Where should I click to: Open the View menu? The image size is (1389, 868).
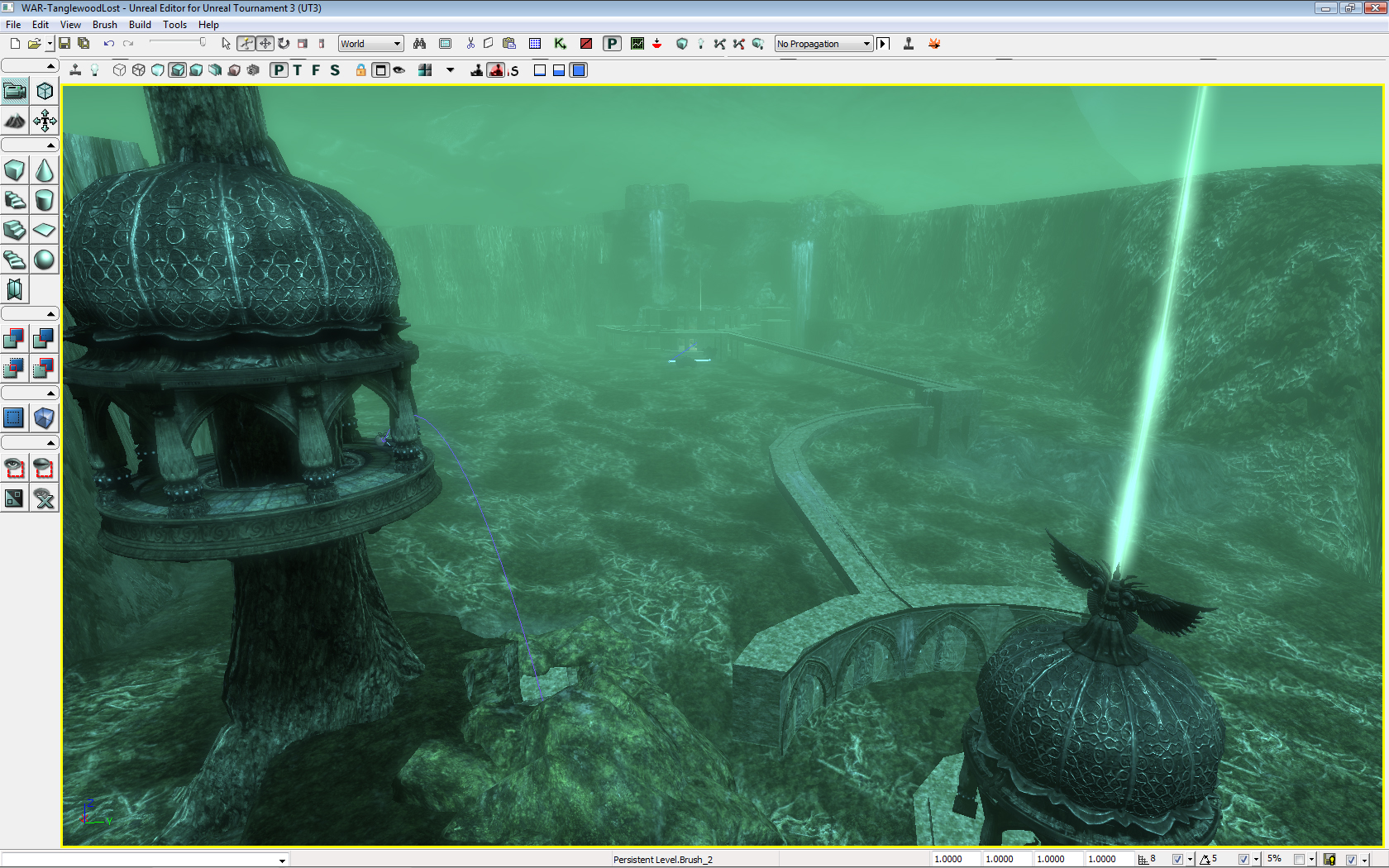click(70, 24)
